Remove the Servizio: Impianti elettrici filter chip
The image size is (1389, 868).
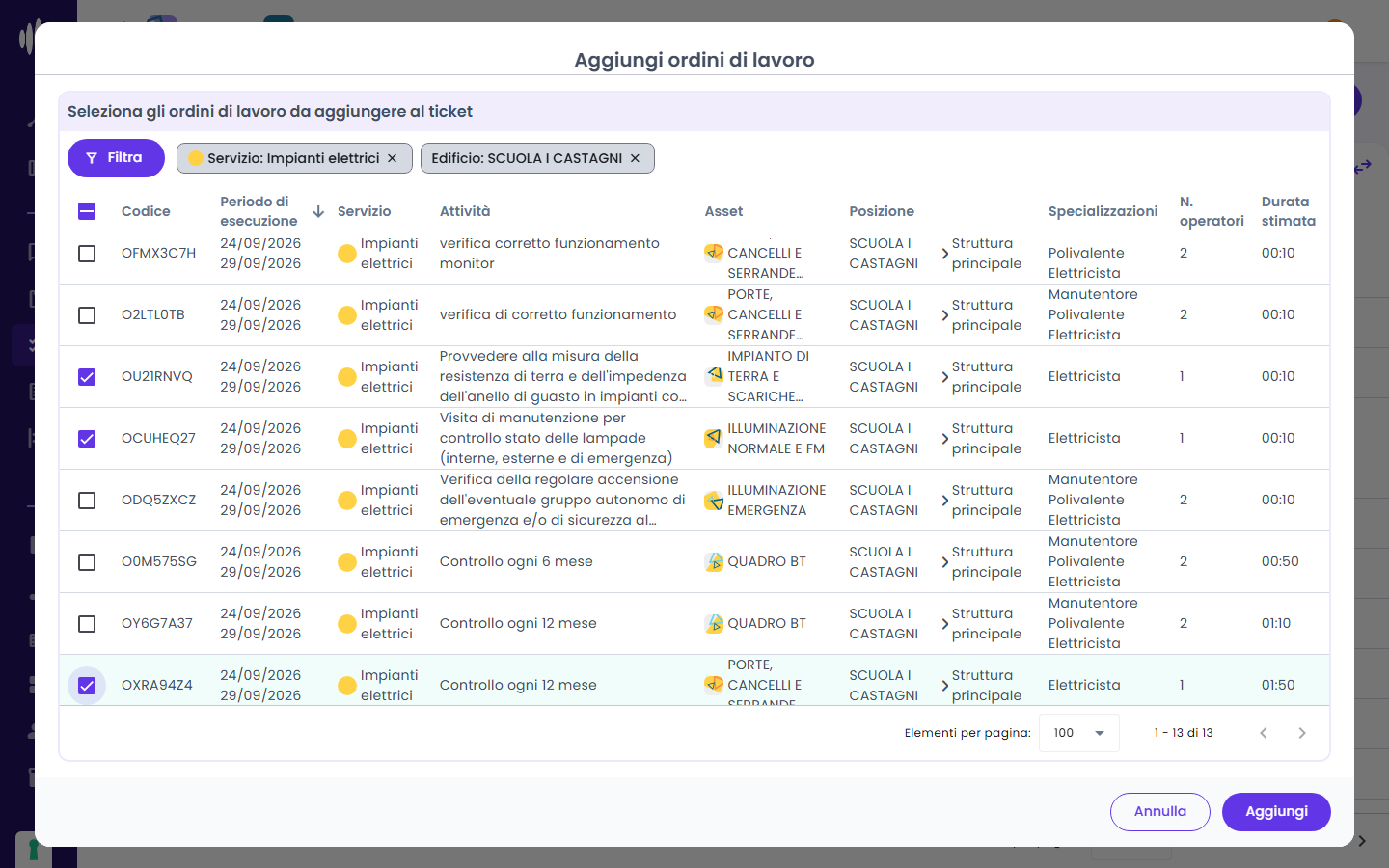coord(392,158)
